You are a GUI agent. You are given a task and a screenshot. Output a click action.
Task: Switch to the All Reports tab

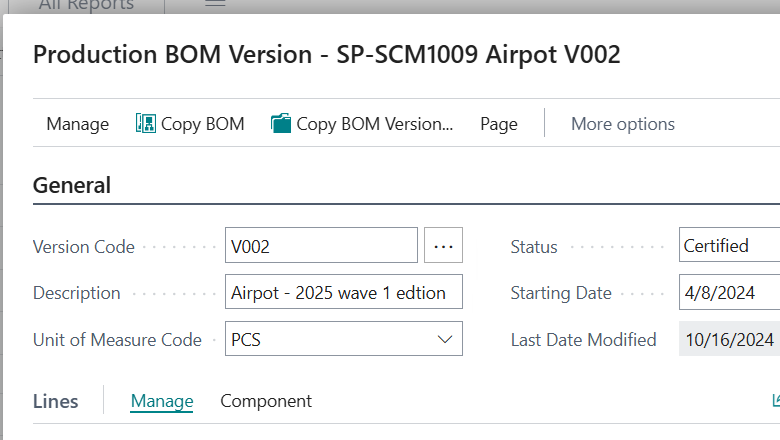click(87, 5)
